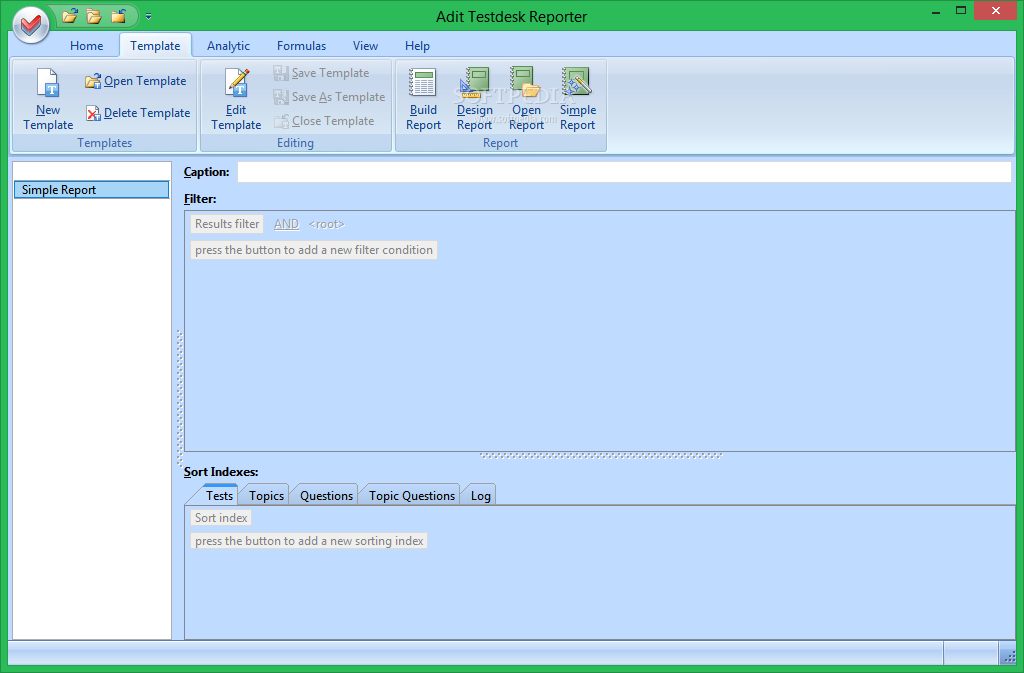Select the Template ribbon tab
This screenshot has height=673, width=1024.
point(155,46)
